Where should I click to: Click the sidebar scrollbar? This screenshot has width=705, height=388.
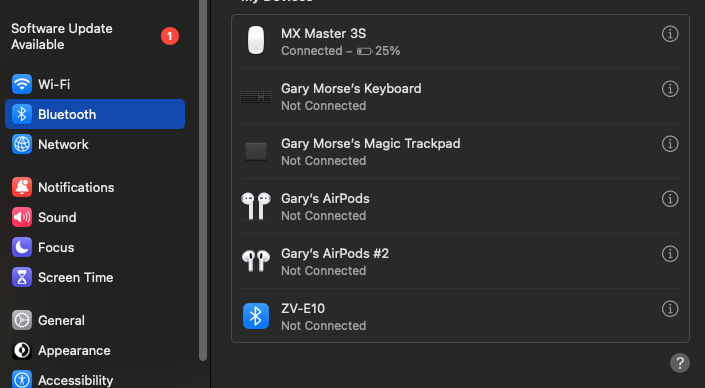(203, 180)
